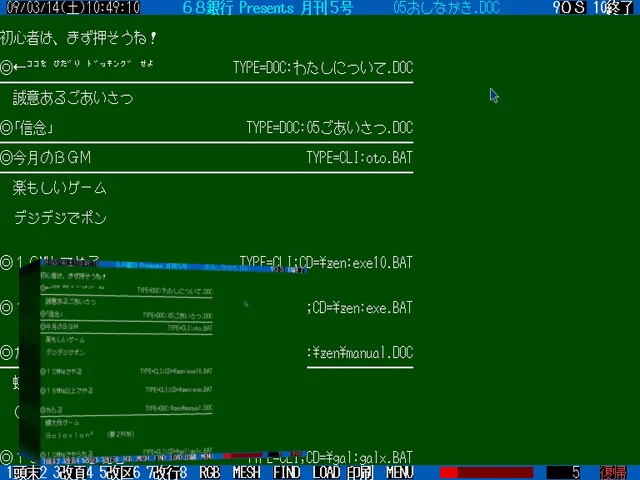This screenshot has height=480, width=640.
Task: Click heading 初心者は、まず押そうね!
Action: click(78, 38)
